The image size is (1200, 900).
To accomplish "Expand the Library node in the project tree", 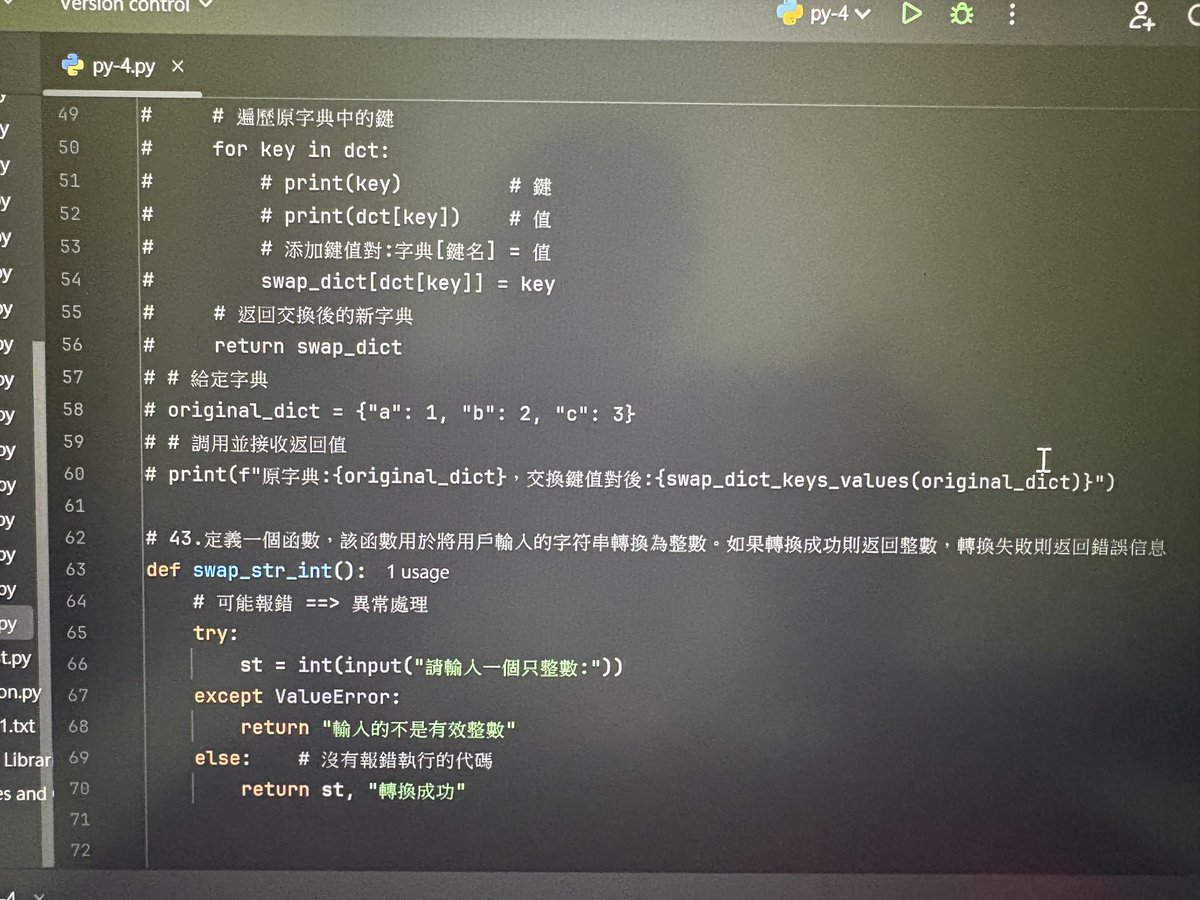I will click(27, 759).
